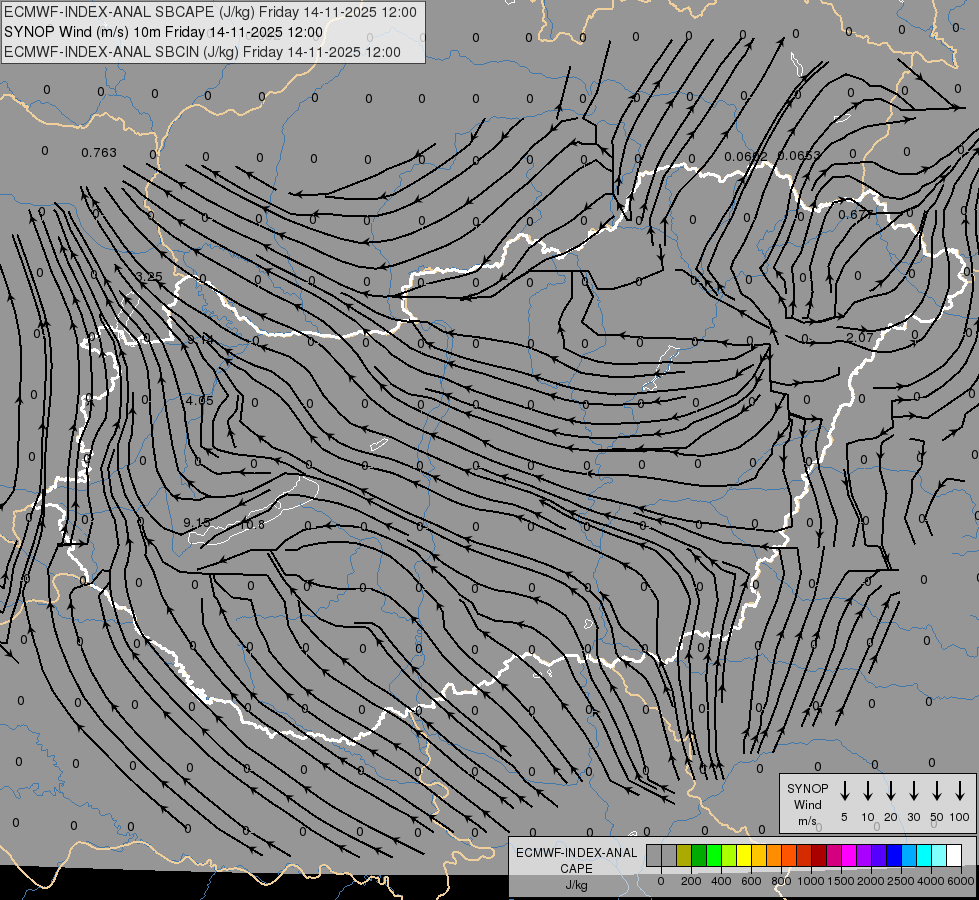Click the 400 tick label on CAPE scale

(x=721, y=881)
